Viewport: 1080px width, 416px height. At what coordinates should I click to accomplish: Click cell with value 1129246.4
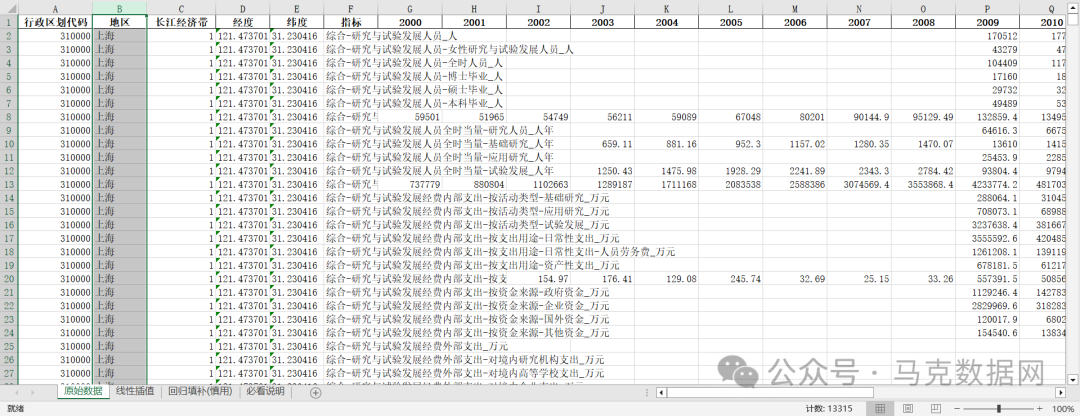(x=988, y=292)
